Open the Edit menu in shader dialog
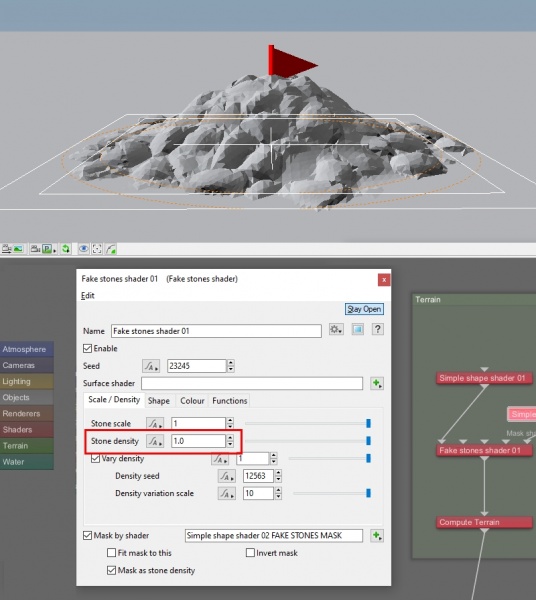Viewport: 536px width, 600px height. click(88, 296)
